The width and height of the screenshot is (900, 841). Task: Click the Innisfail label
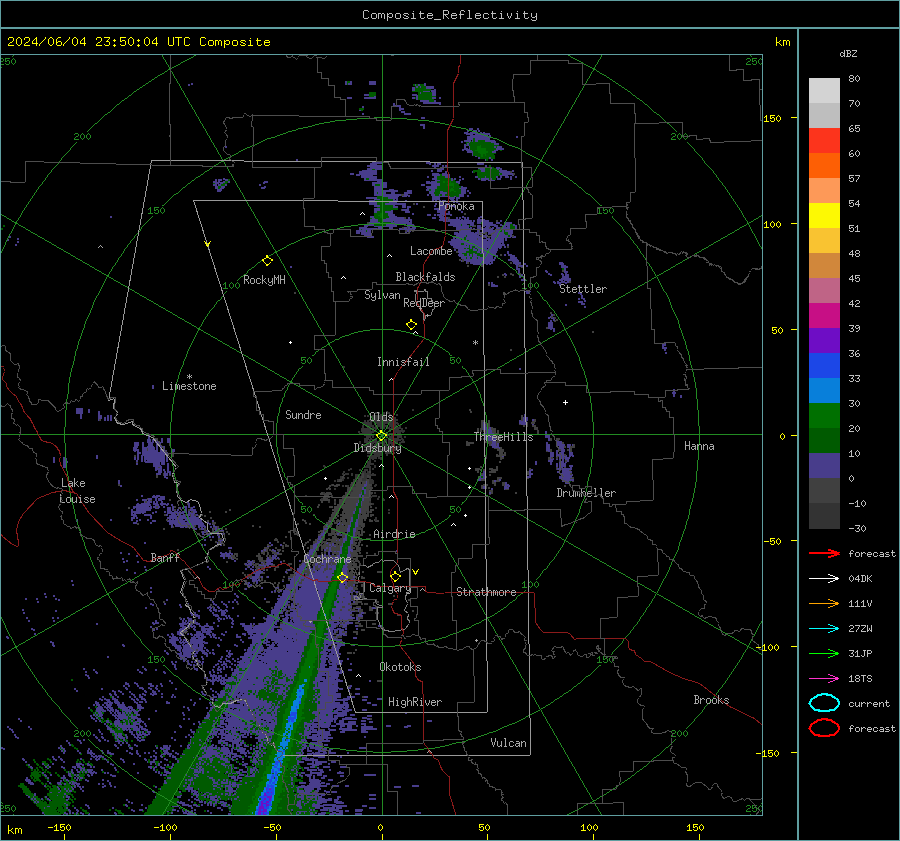(x=403, y=362)
